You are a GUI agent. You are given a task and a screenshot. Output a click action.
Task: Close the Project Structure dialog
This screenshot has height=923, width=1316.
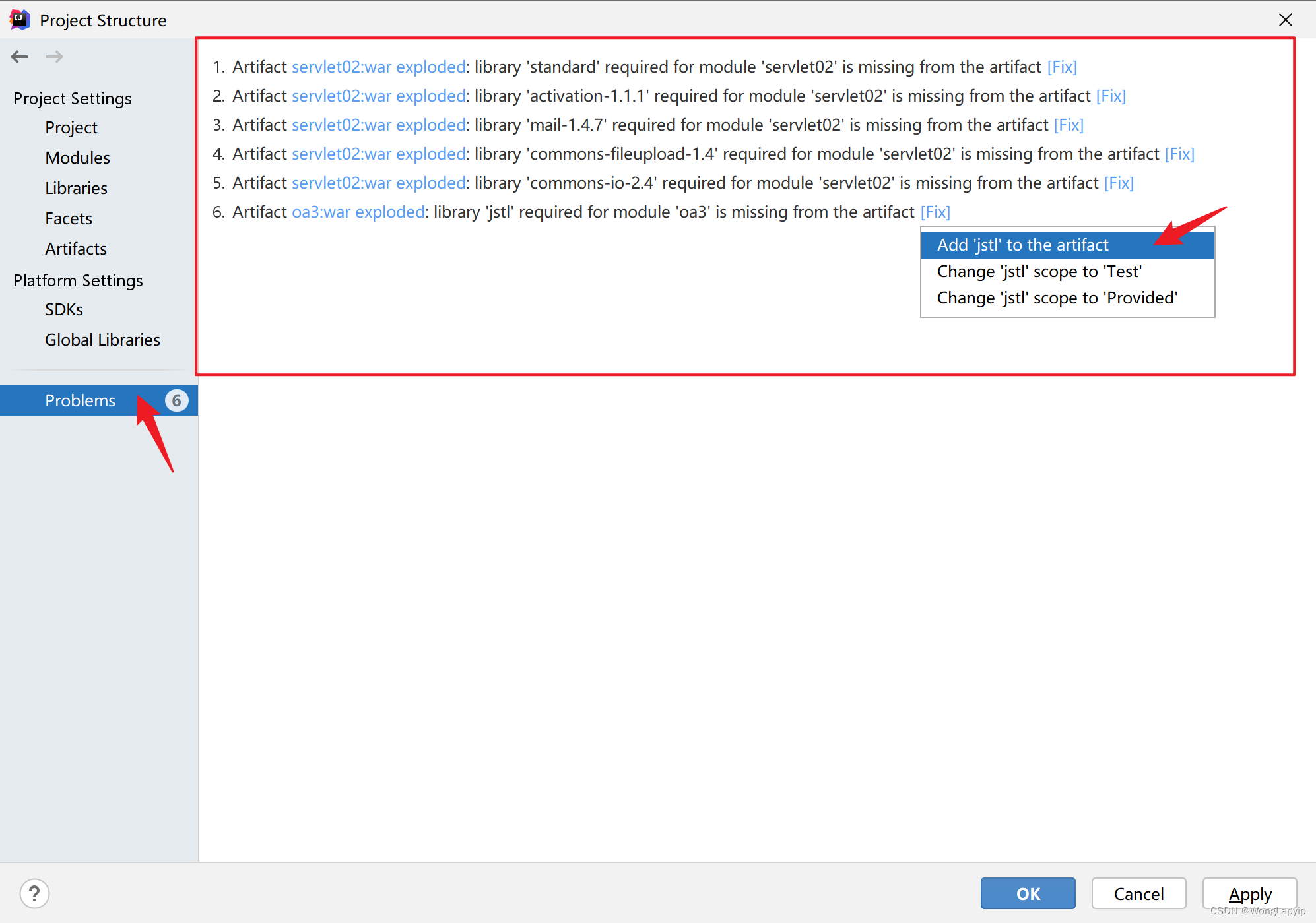(x=1285, y=20)
